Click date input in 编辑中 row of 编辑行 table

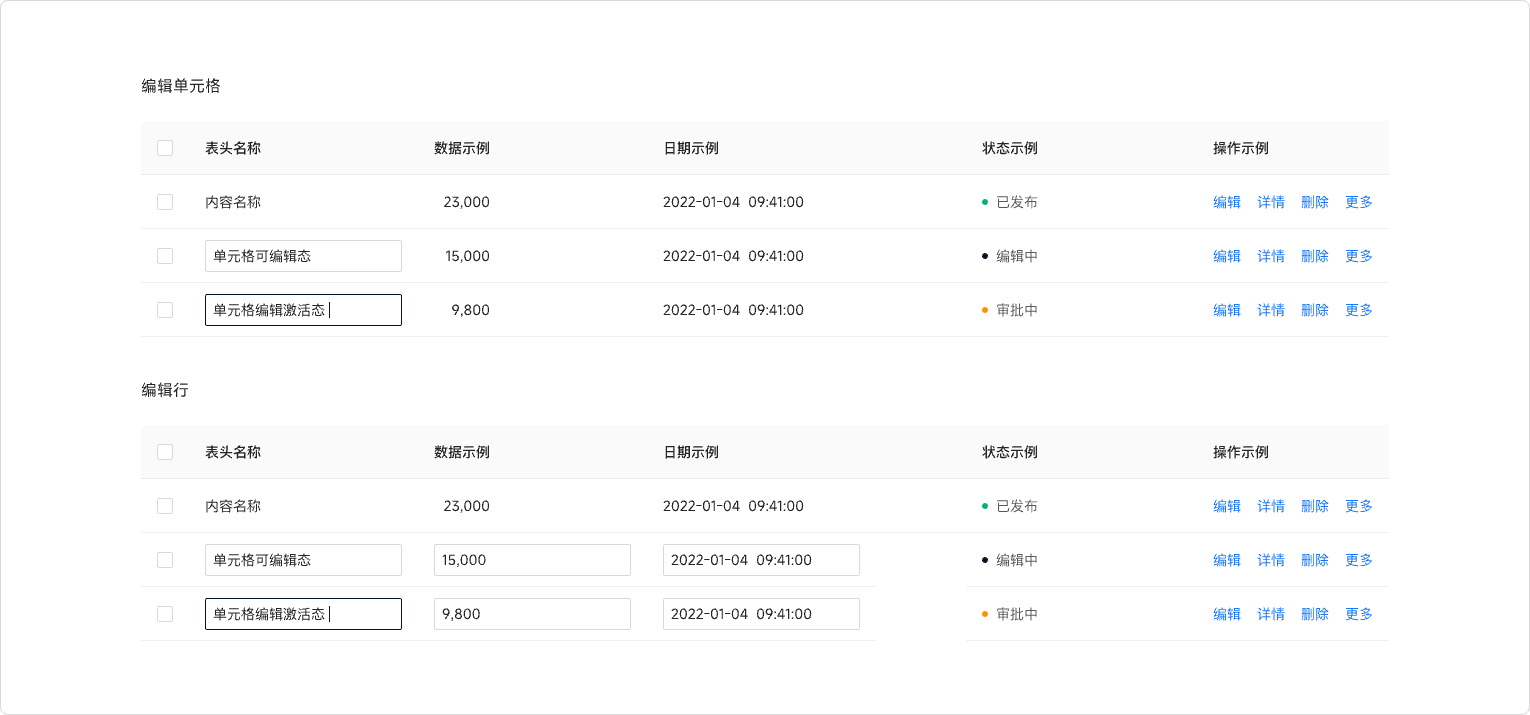[x=761, y=560]
